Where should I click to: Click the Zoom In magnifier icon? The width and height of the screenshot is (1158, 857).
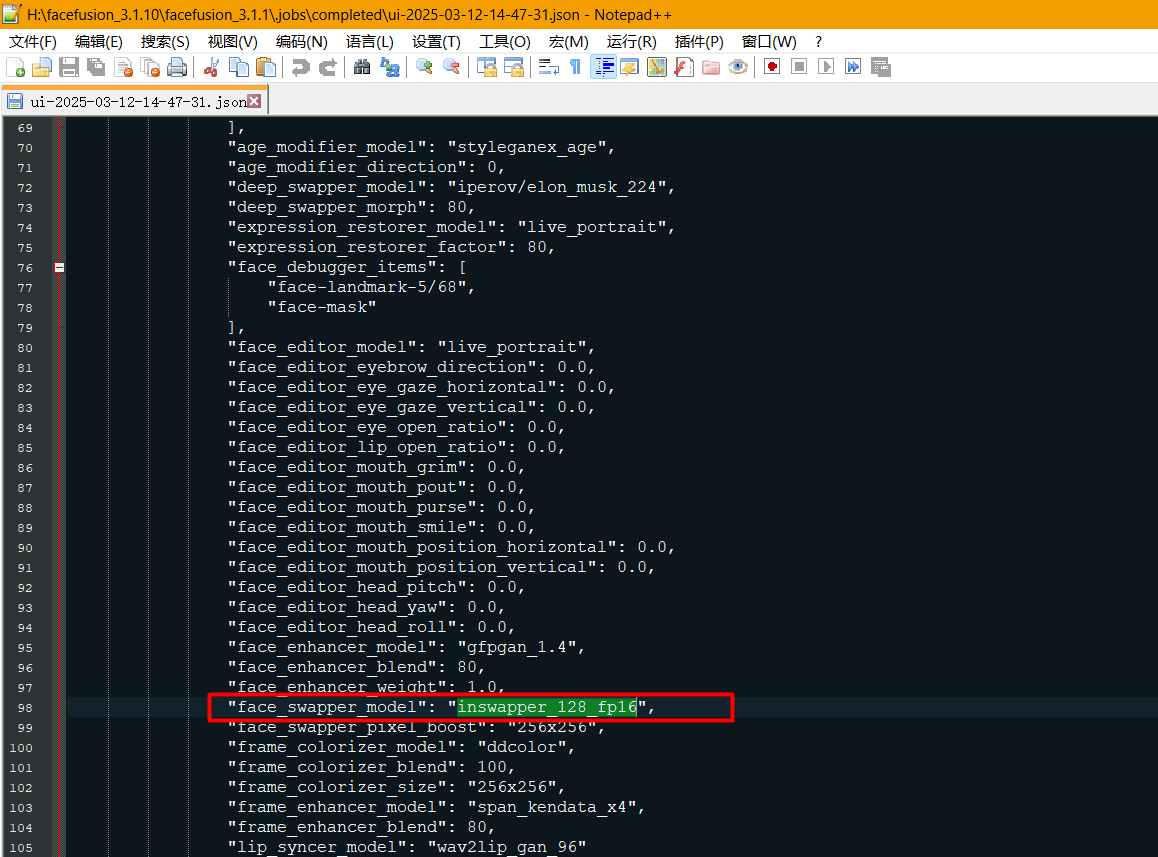click(425, 67)
